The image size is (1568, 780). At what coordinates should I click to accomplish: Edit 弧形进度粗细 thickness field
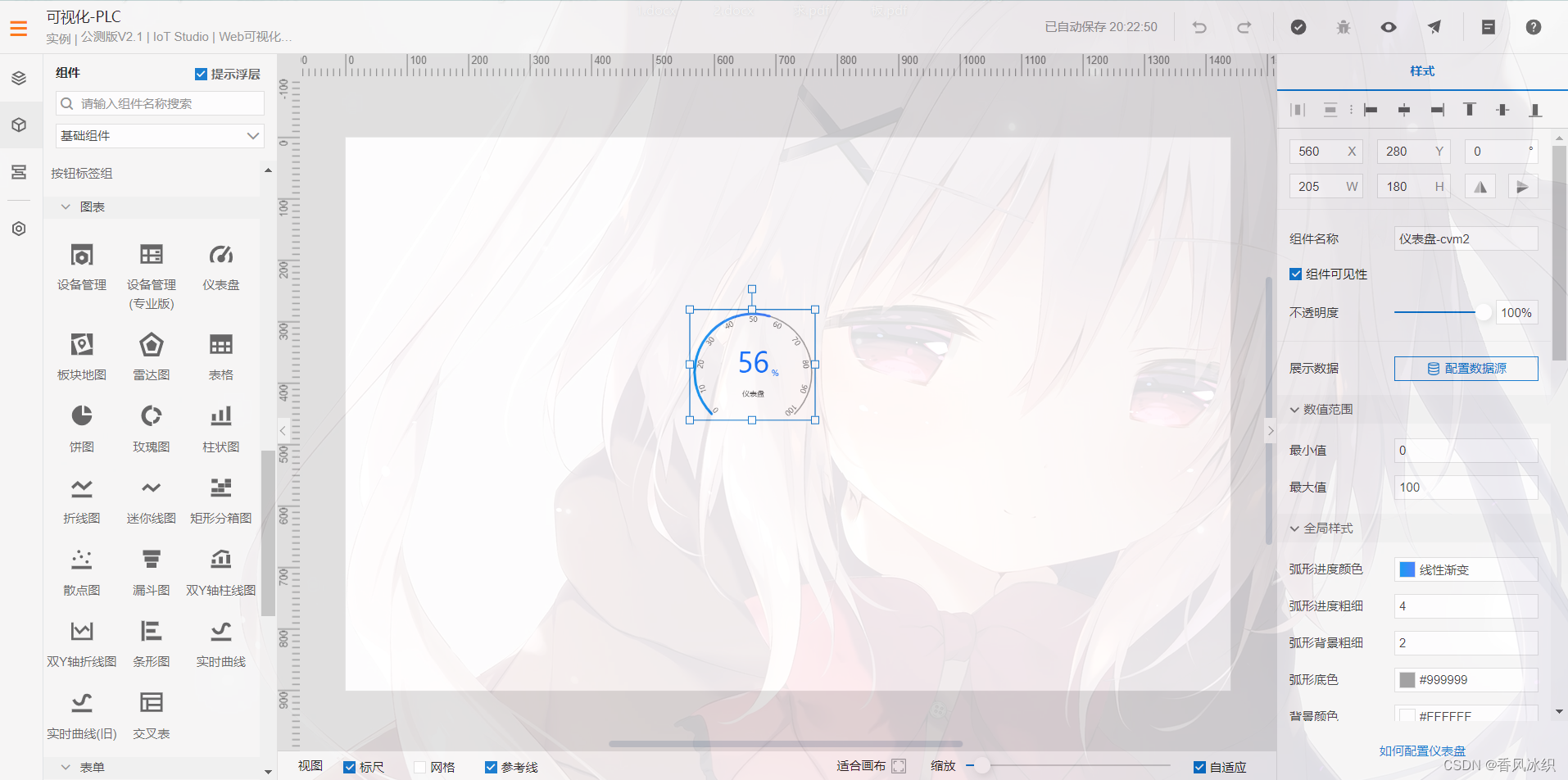[1466, 606]
